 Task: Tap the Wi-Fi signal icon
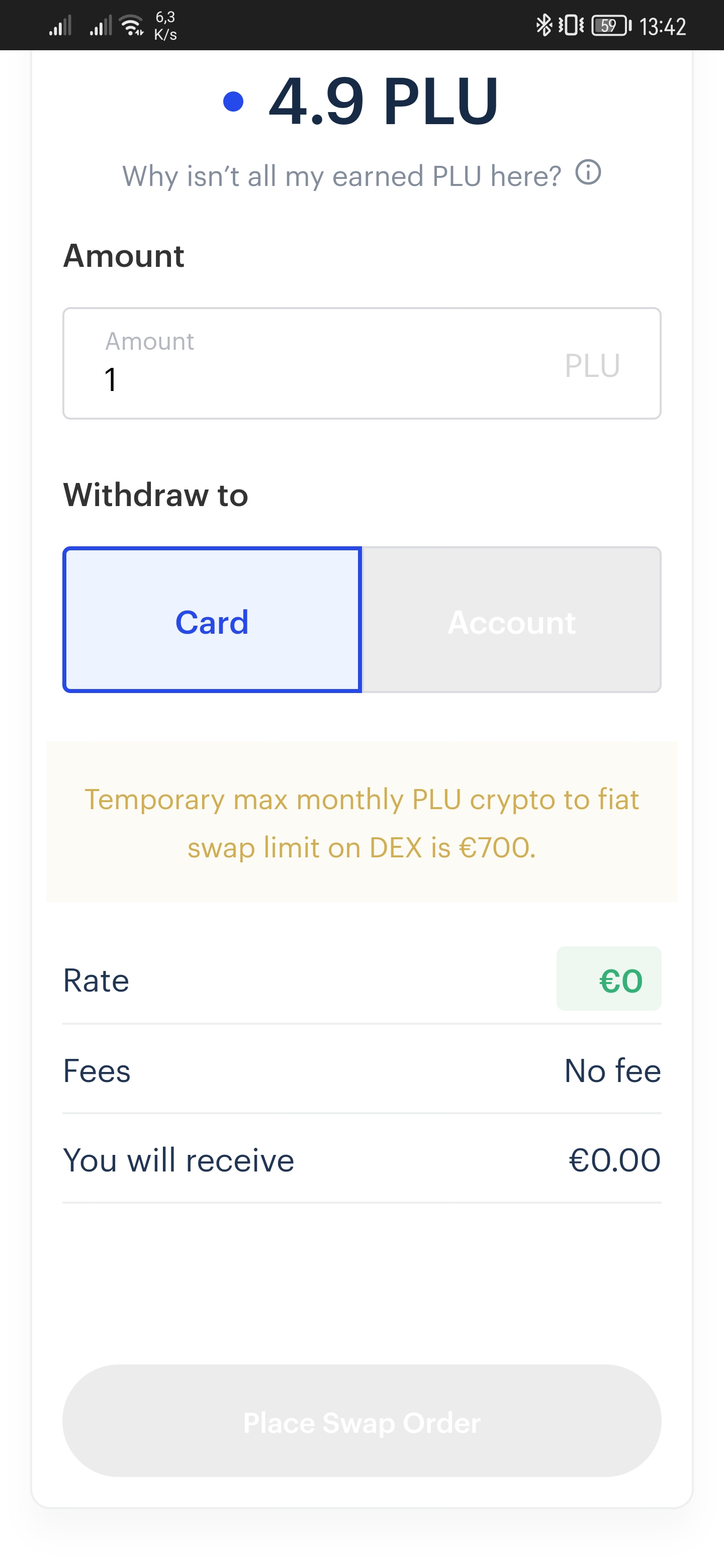pos(132,26)
